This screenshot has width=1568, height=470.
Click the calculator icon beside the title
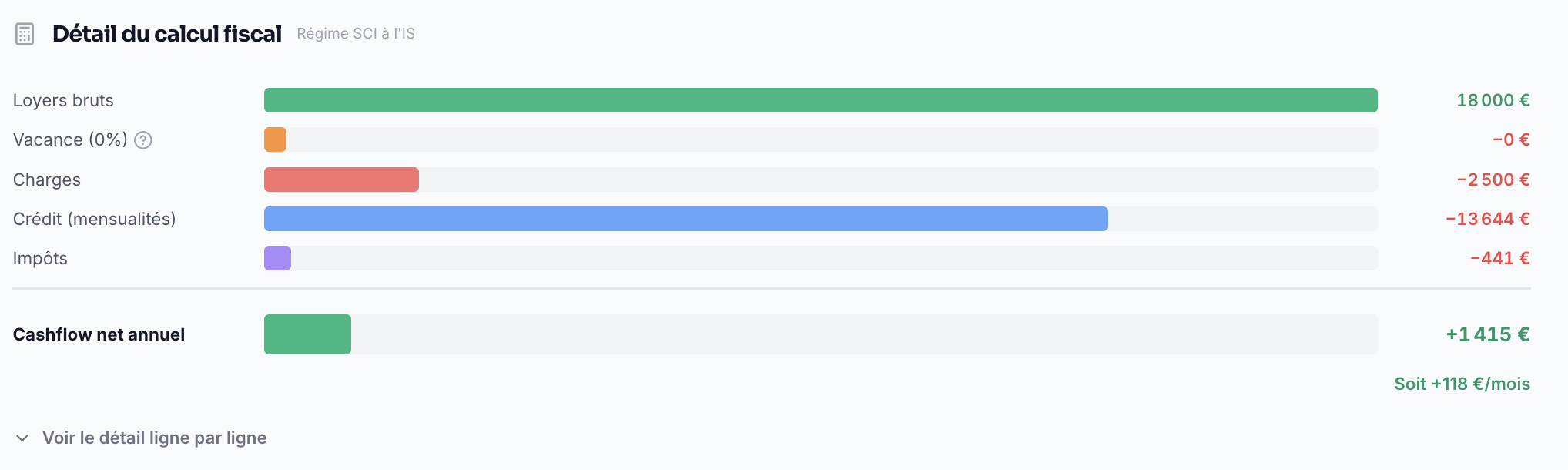pos(25,35)
